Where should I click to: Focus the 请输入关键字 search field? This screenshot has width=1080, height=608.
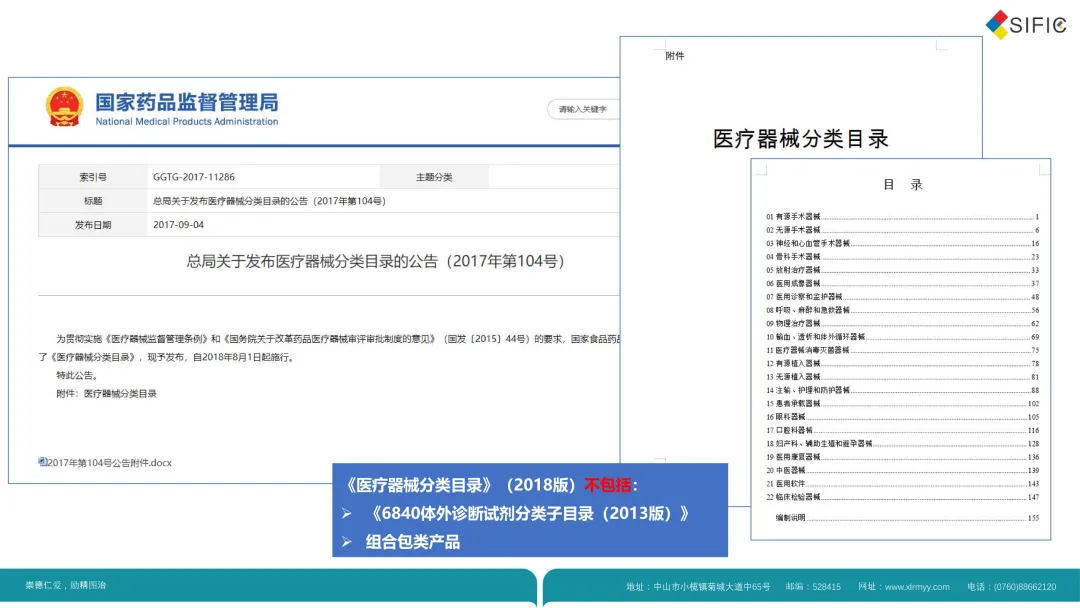[583, 109]
